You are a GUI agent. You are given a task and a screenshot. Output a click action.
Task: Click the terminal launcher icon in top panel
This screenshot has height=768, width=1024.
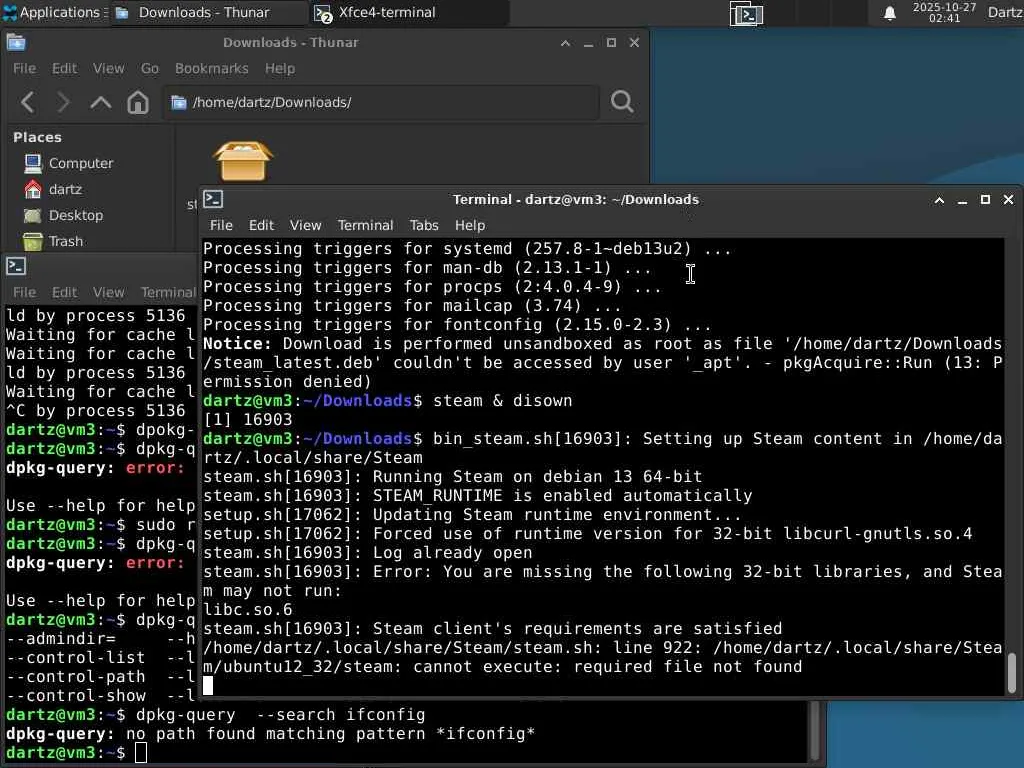click(x=746, y=14)
